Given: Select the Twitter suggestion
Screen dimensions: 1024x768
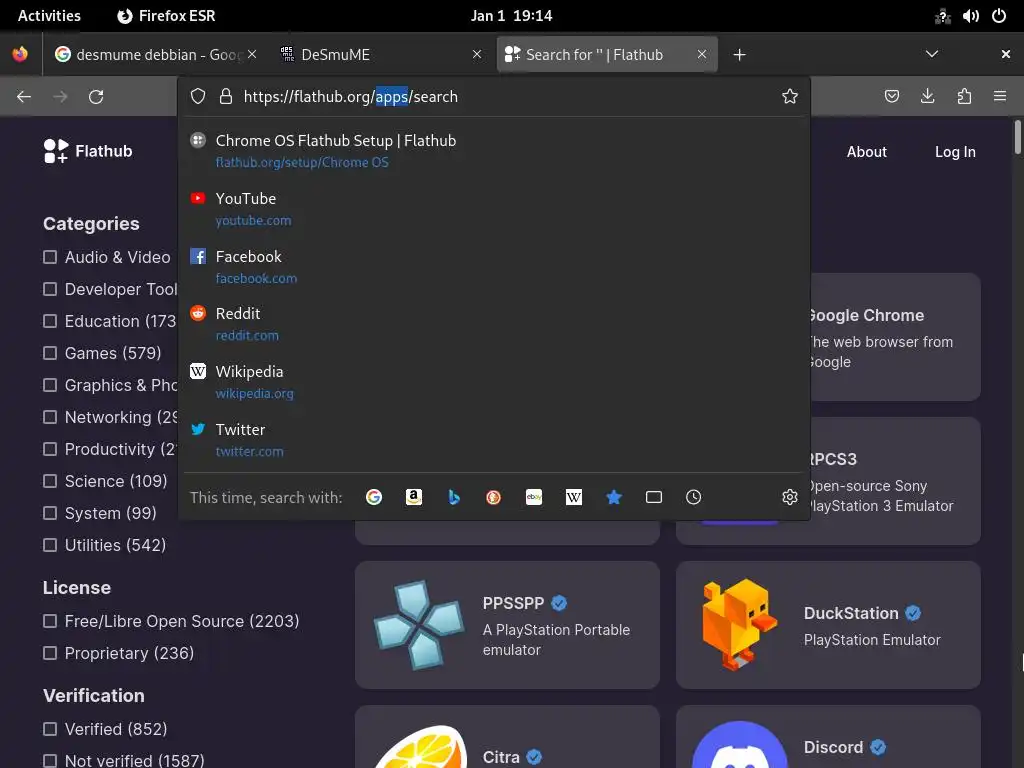Looking at the screenshot, I should pos(494,440).
